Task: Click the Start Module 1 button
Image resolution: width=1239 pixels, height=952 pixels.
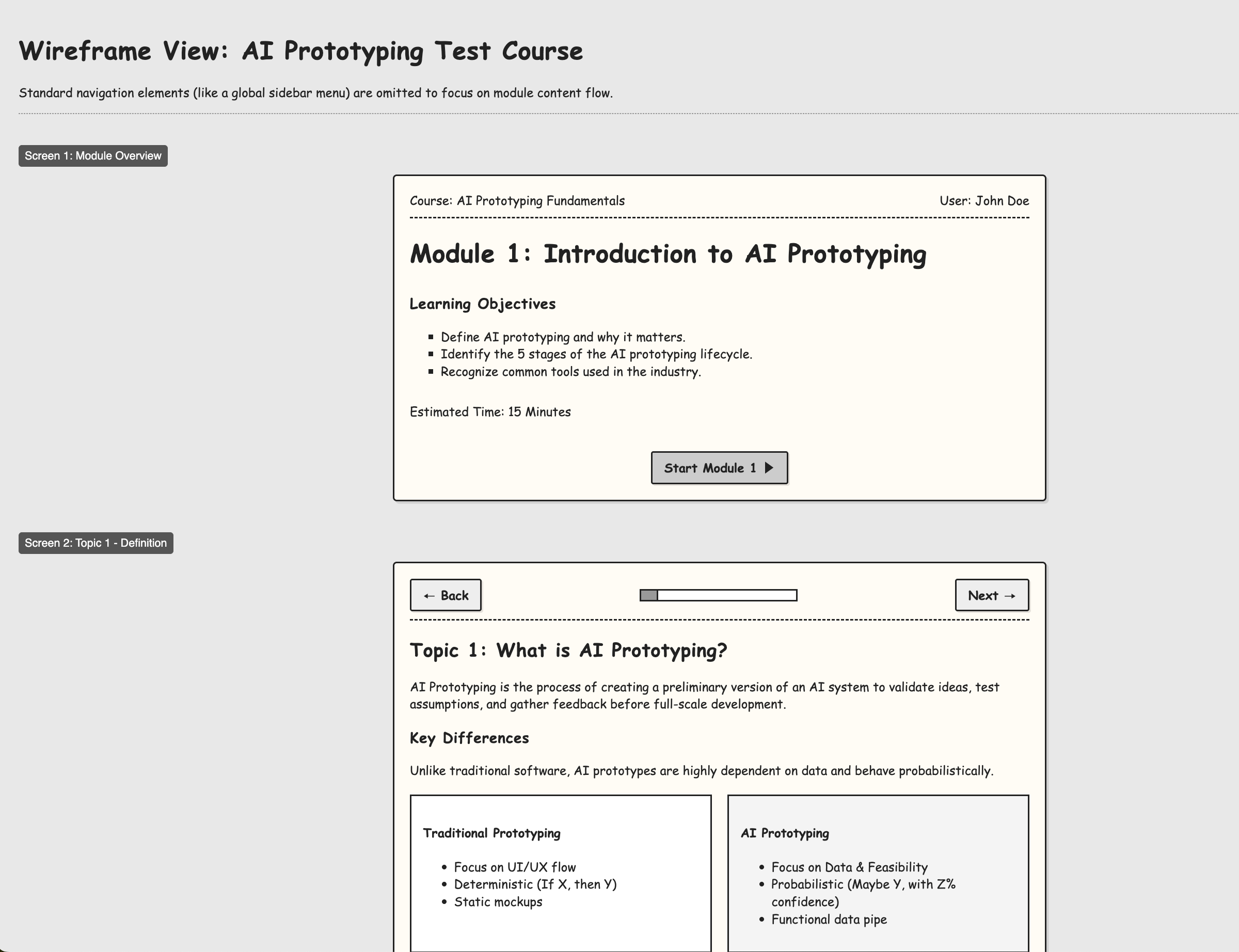Action: [718, 468]
